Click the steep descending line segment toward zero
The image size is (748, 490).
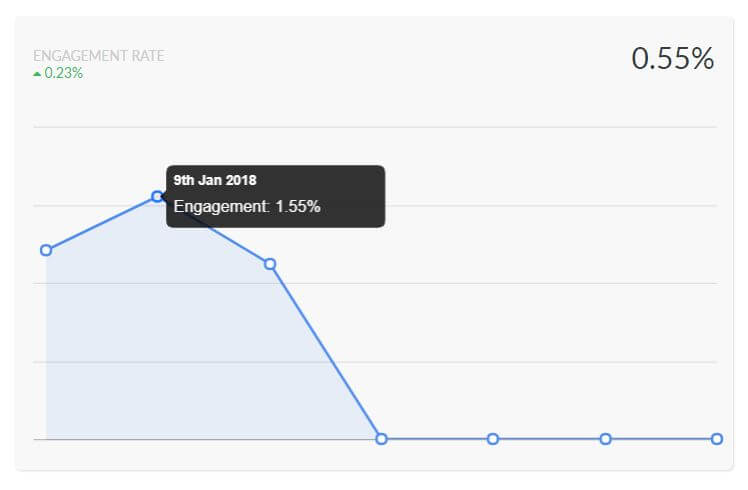click(x=325, y=351)
